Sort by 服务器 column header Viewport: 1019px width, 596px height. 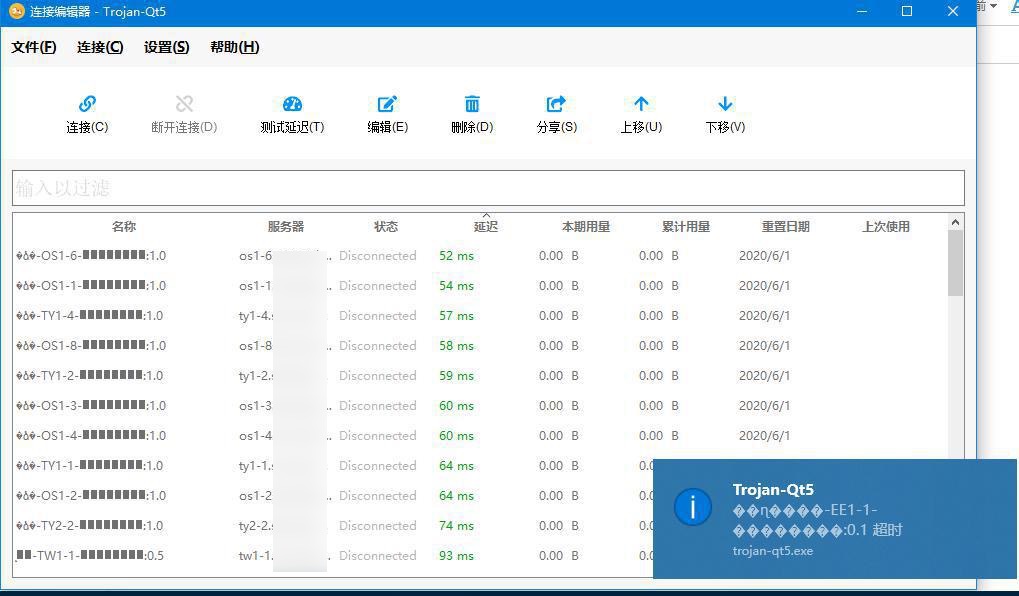click(x=286, y=226)
